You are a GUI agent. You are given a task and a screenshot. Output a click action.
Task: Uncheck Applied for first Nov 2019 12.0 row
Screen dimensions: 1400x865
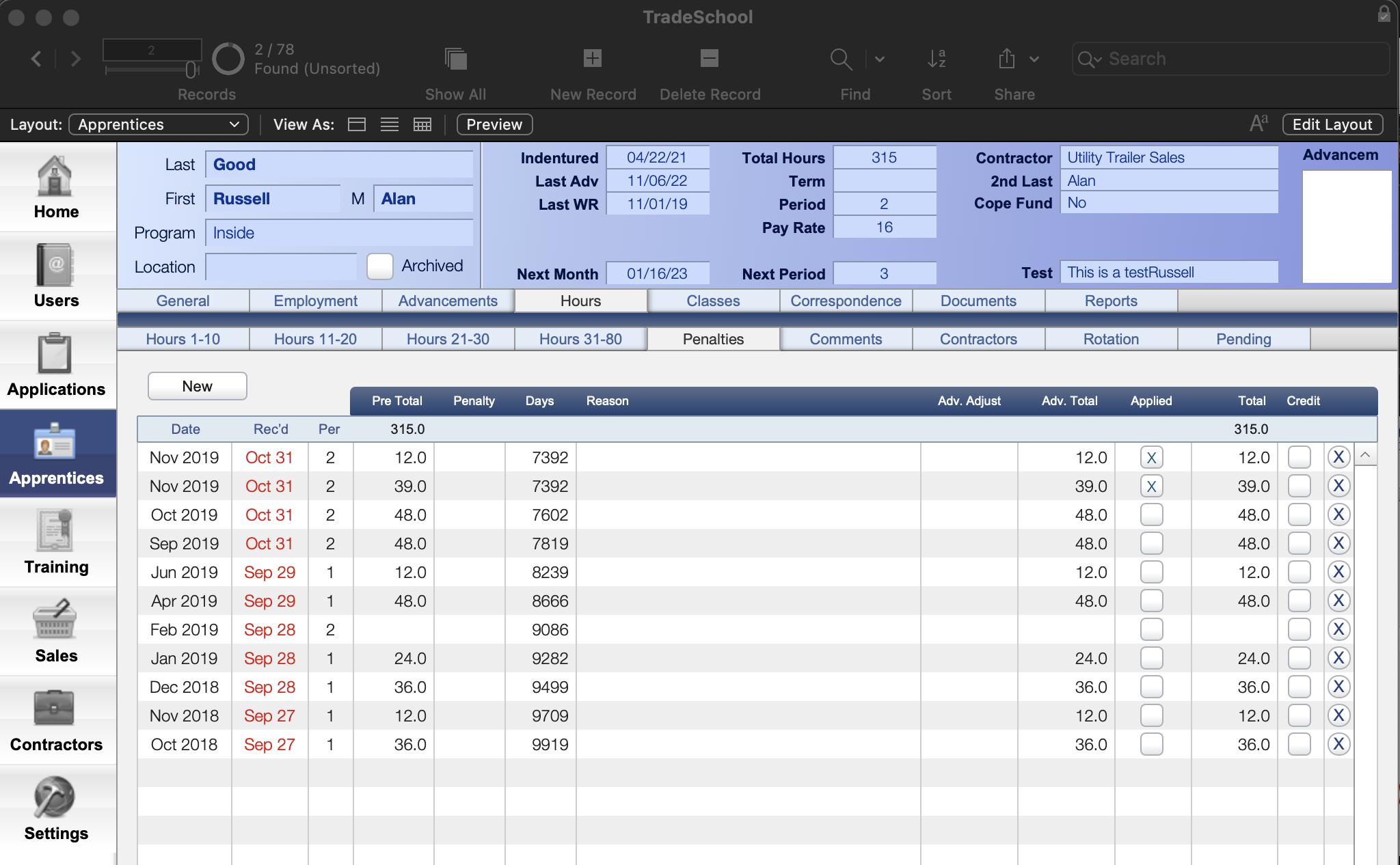(1152, 458)
